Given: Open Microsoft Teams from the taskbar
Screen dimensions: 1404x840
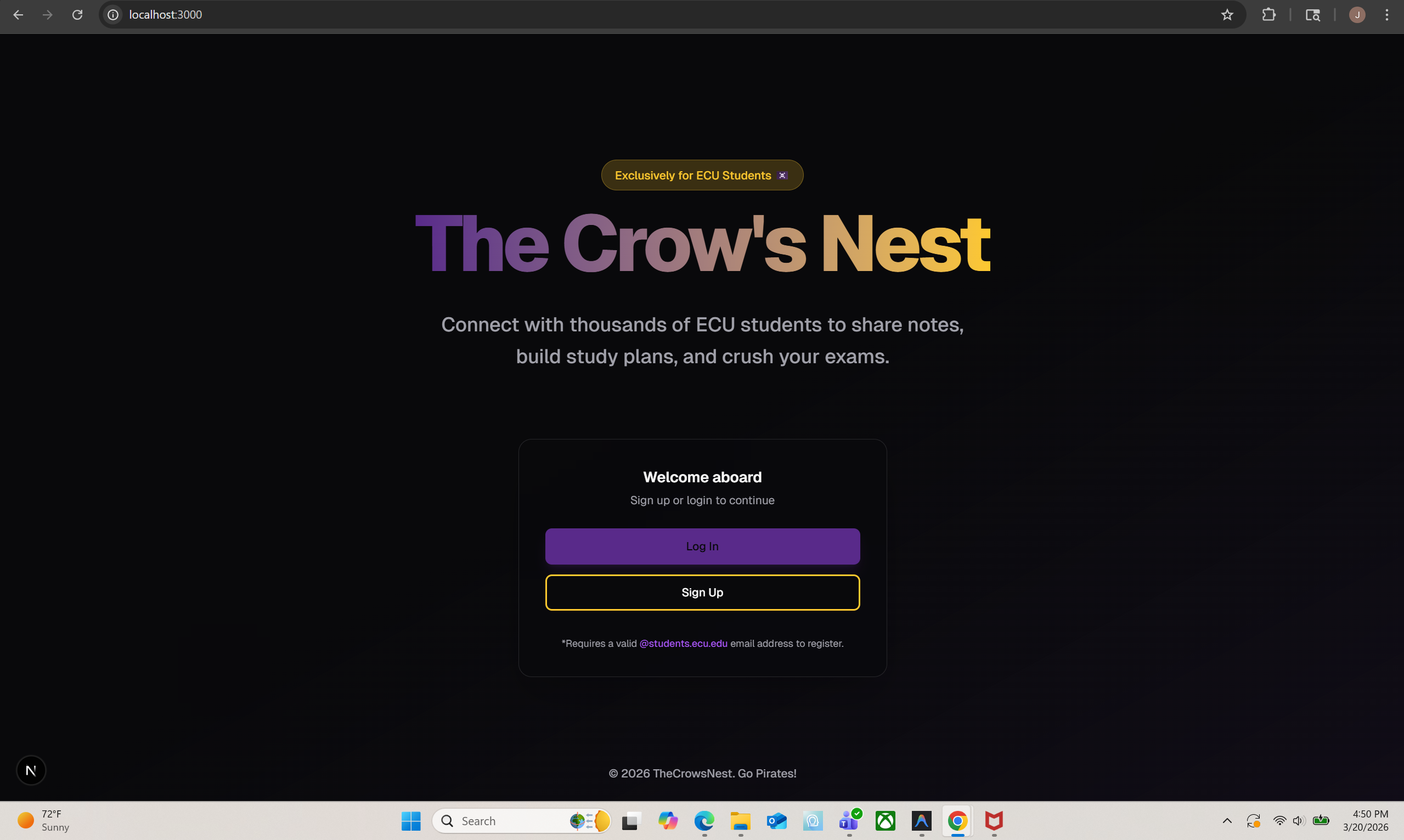Looking at the screenshot, I should pyautogui.click(x=849, y=821).
